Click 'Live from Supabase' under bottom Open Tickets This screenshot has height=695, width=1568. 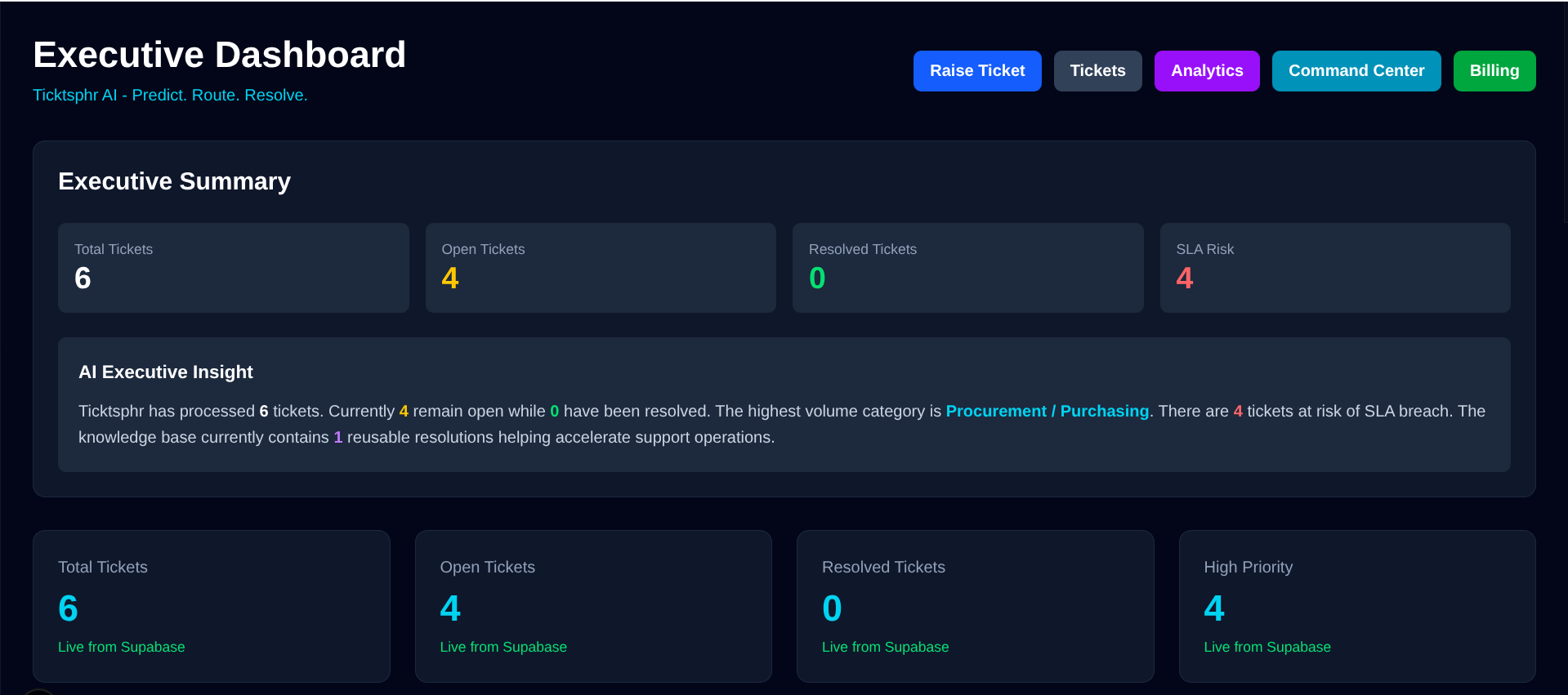[x=503, y=647]
